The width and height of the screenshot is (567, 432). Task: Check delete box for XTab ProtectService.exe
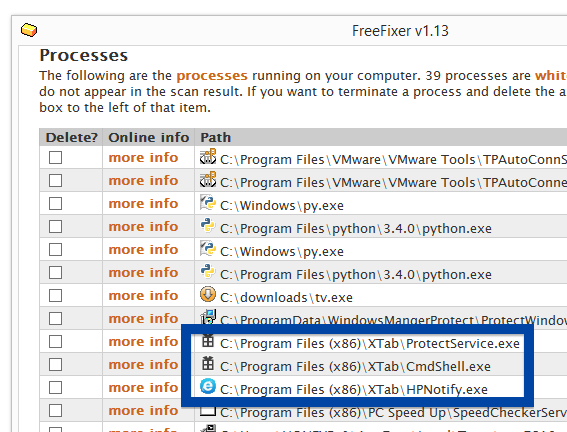point(55,341)
